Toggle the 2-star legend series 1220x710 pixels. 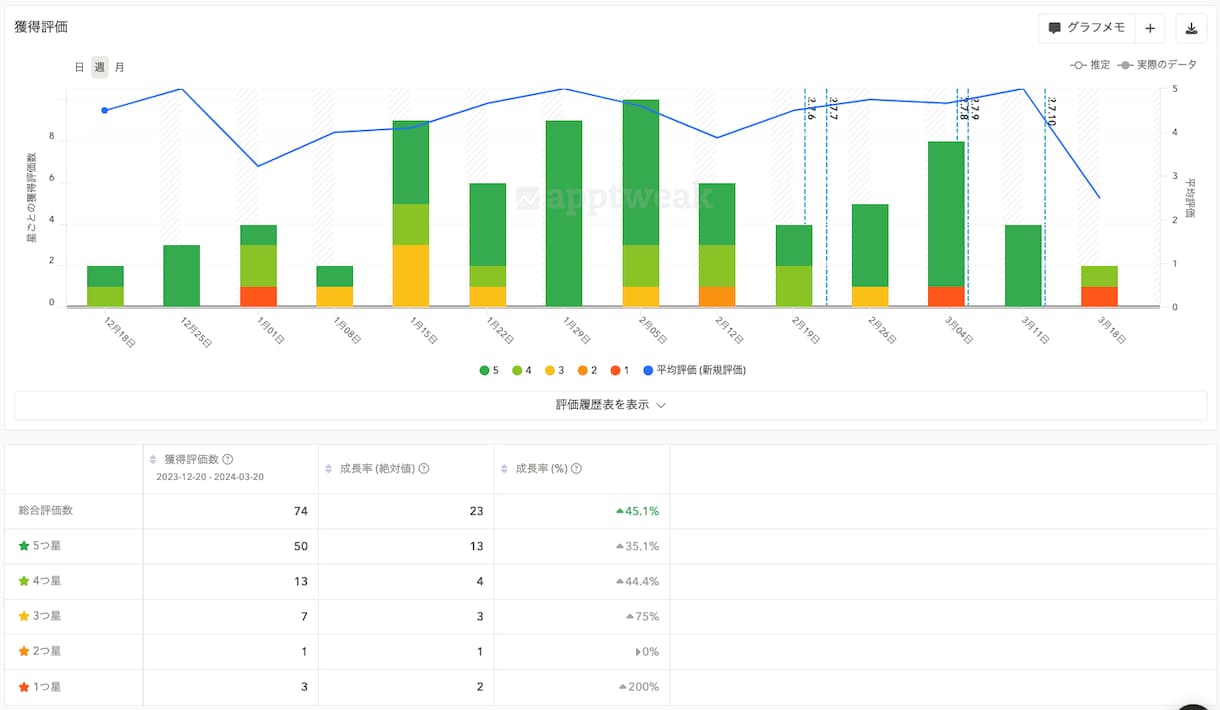[586, 370]
